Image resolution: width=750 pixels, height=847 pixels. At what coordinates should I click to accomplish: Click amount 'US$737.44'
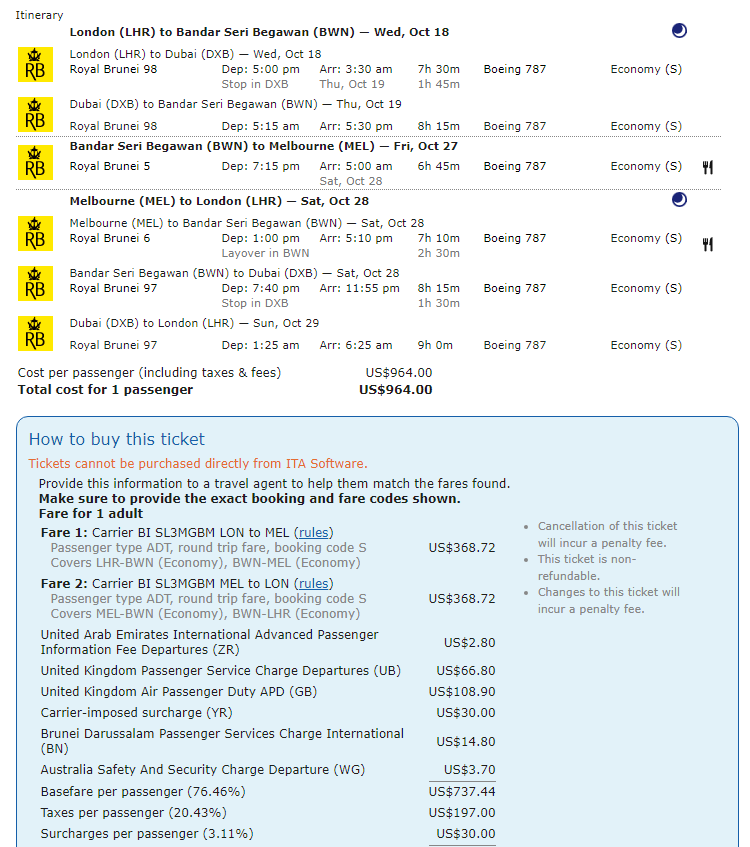point(462,791)
